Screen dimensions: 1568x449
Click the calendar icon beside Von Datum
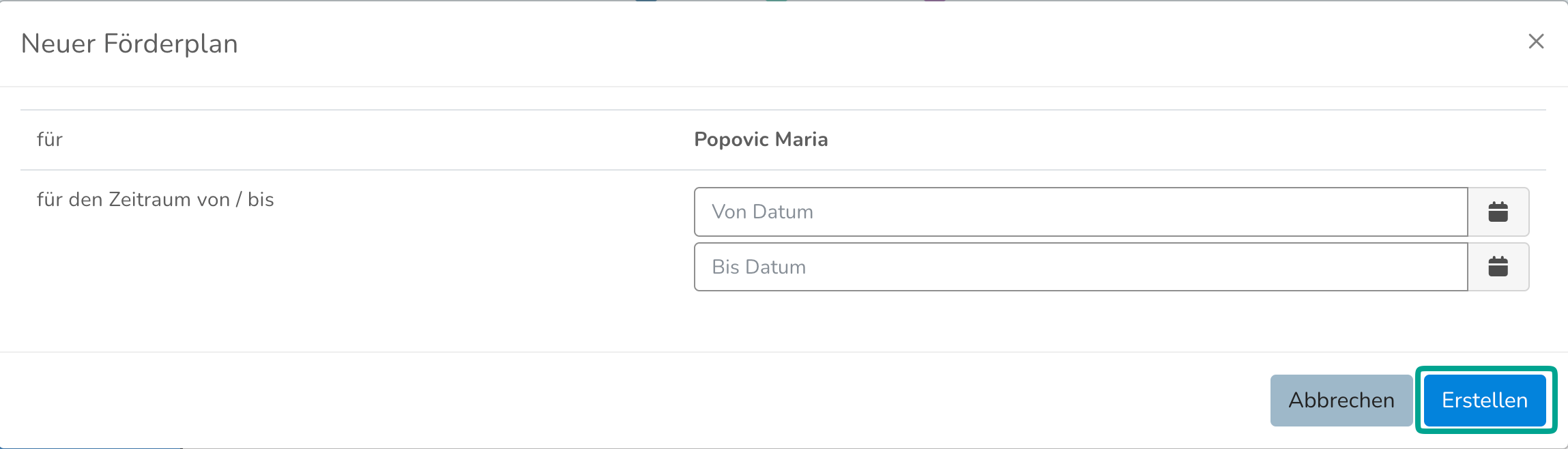point(1498,212)
